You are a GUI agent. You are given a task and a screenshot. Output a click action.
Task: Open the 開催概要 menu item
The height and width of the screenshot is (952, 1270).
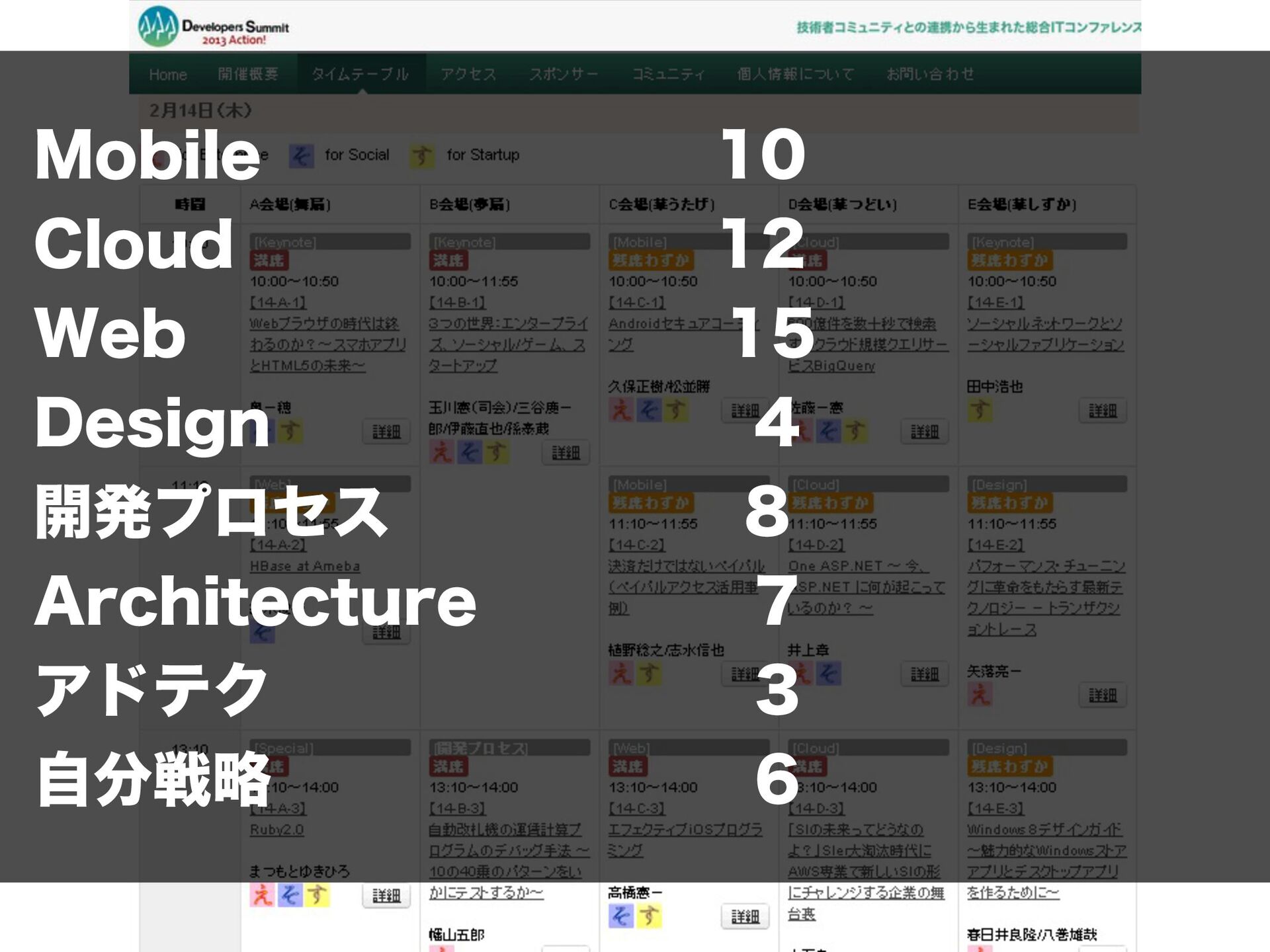248,74
